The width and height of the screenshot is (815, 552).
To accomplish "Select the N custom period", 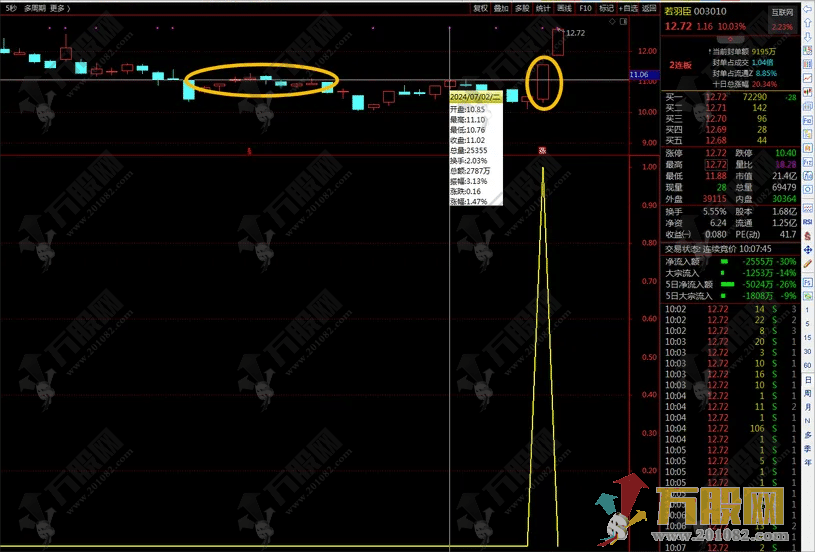I will 807,421.
